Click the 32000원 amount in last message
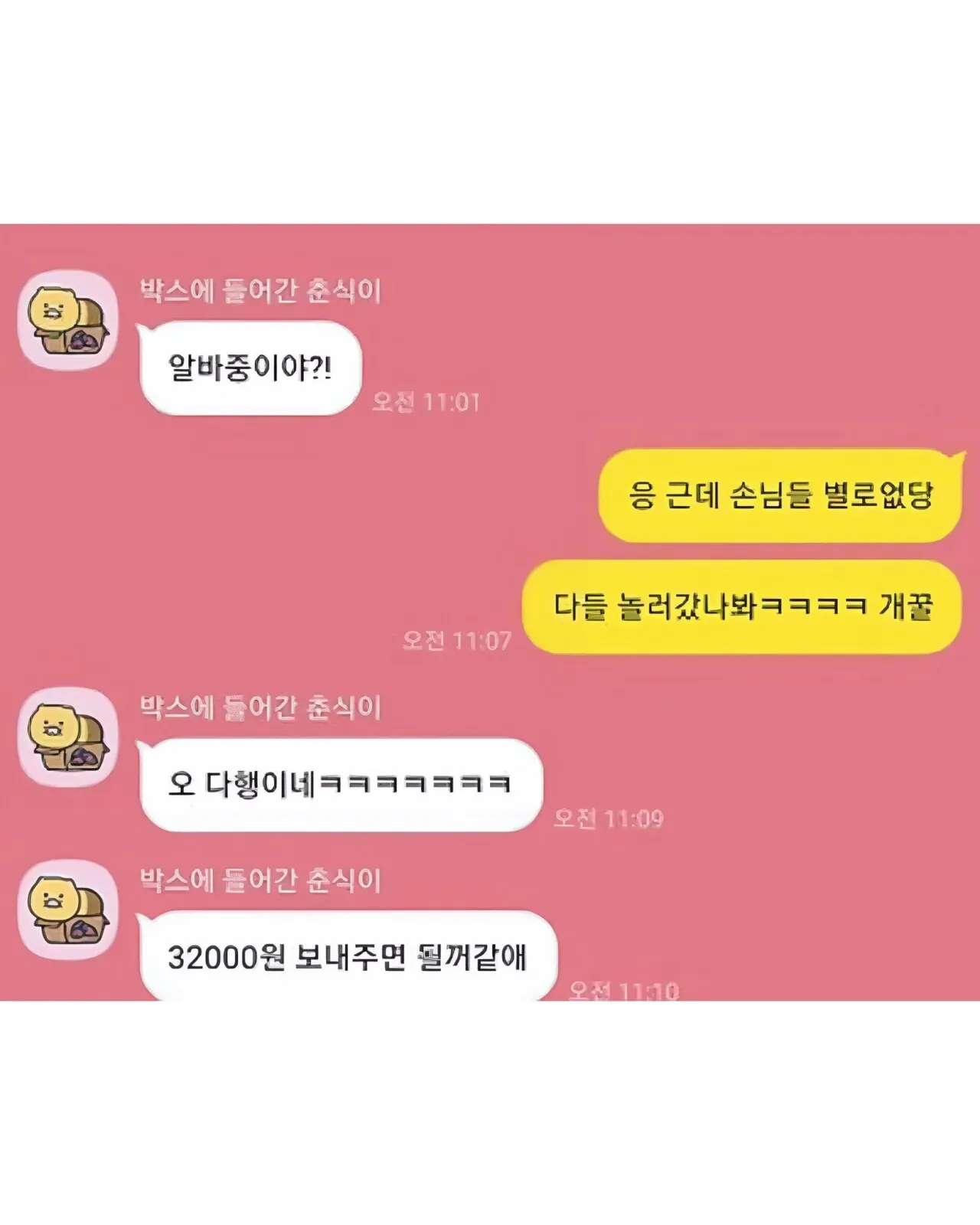The height and width of the screenshot is (1225, 980). click(x=227, y=958)
